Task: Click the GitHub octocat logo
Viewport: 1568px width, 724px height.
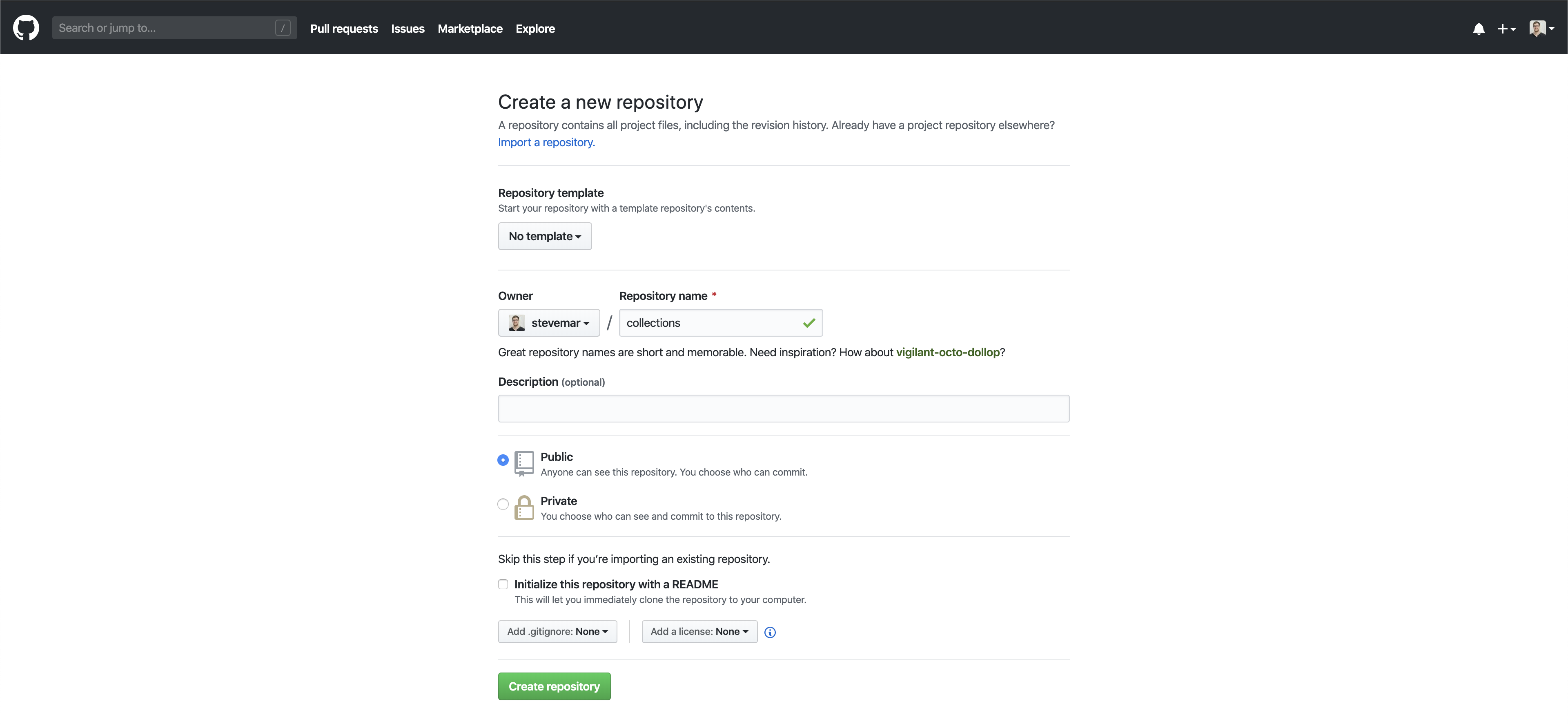Action: point(26,28)
